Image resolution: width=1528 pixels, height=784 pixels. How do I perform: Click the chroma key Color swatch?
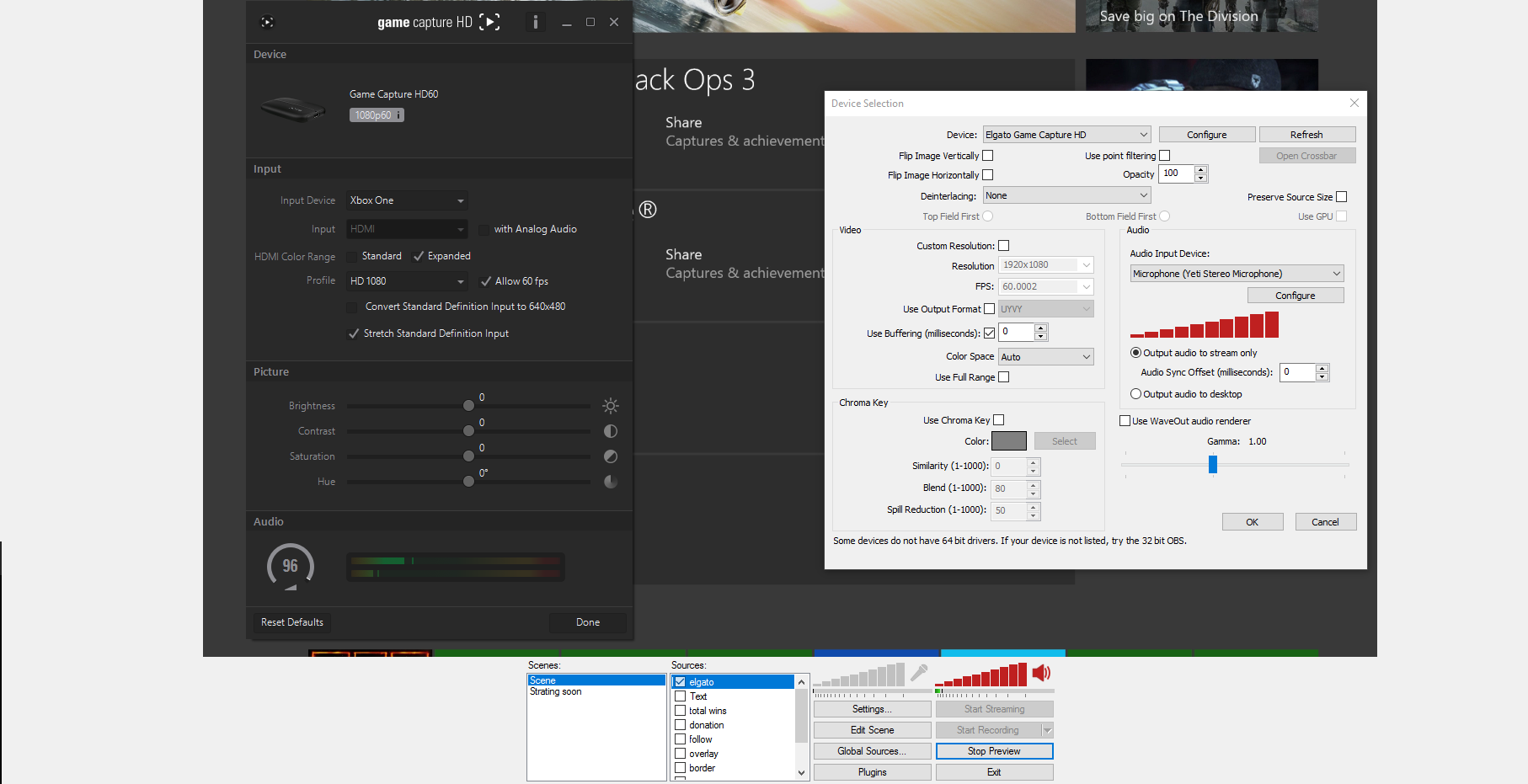(x=1009, y=441)
